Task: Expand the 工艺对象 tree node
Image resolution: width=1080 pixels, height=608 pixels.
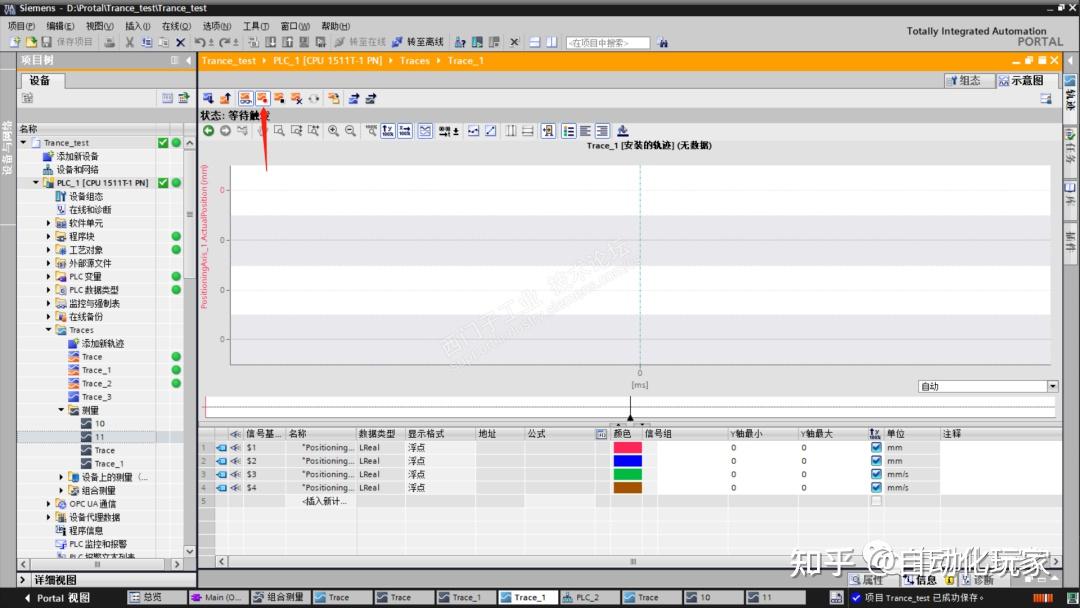Action: point(49,250)
